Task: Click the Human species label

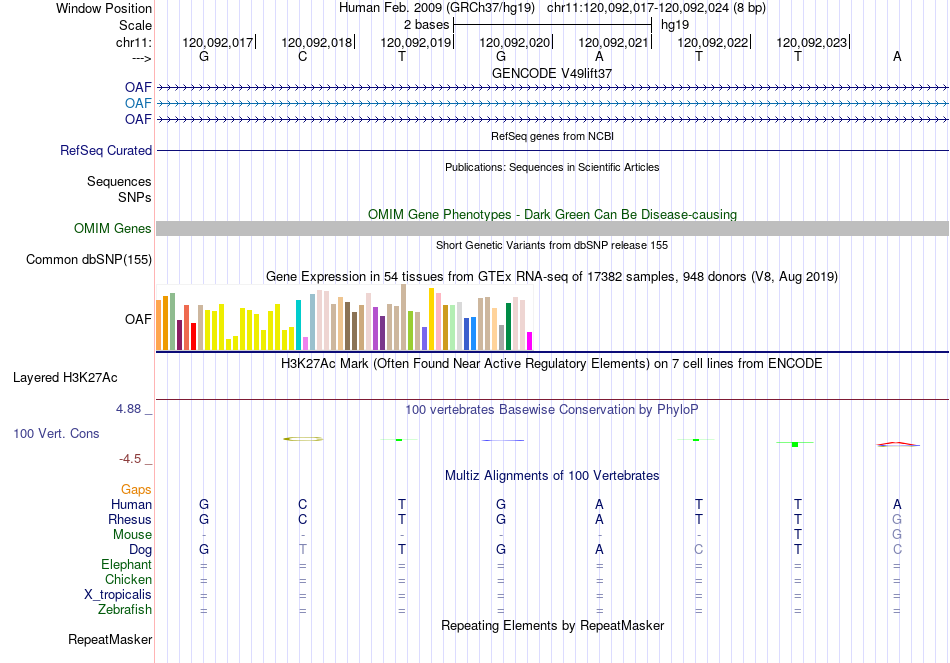Action: (x=131, y=505)
